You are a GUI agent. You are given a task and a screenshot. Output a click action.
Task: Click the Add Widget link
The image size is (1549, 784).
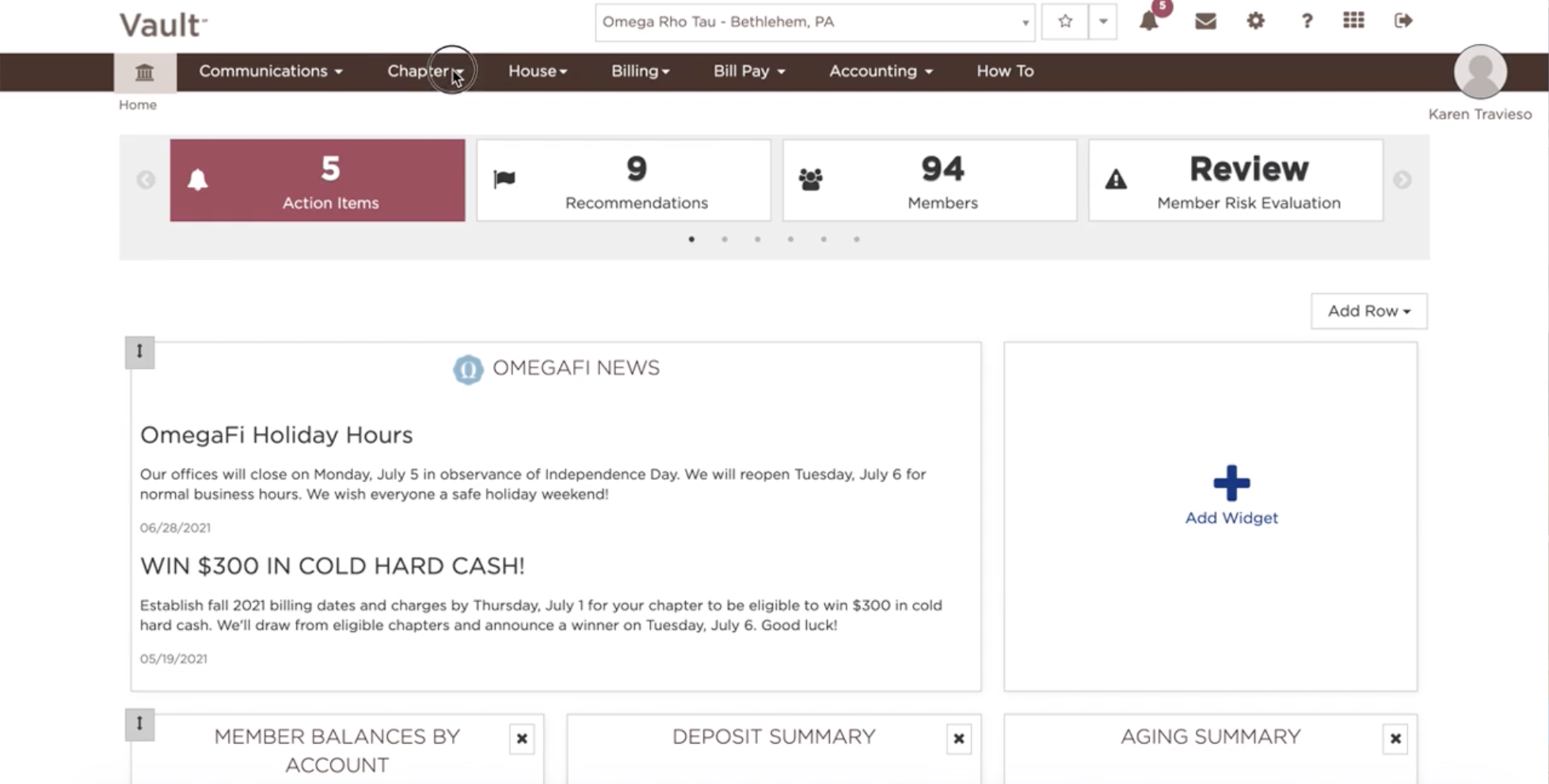pyautogui.click(x=1231, y=518)
